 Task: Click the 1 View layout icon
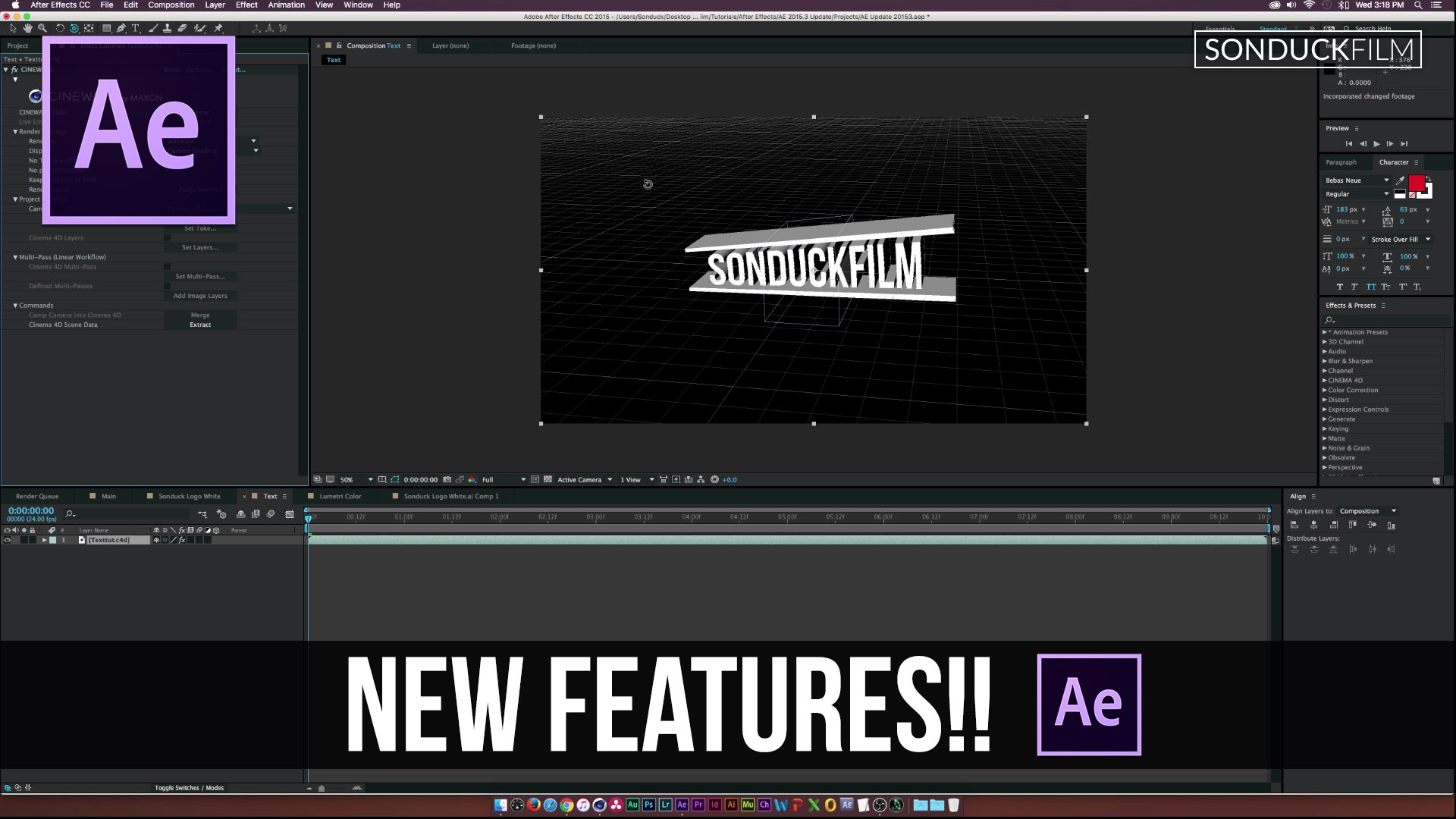631,479
